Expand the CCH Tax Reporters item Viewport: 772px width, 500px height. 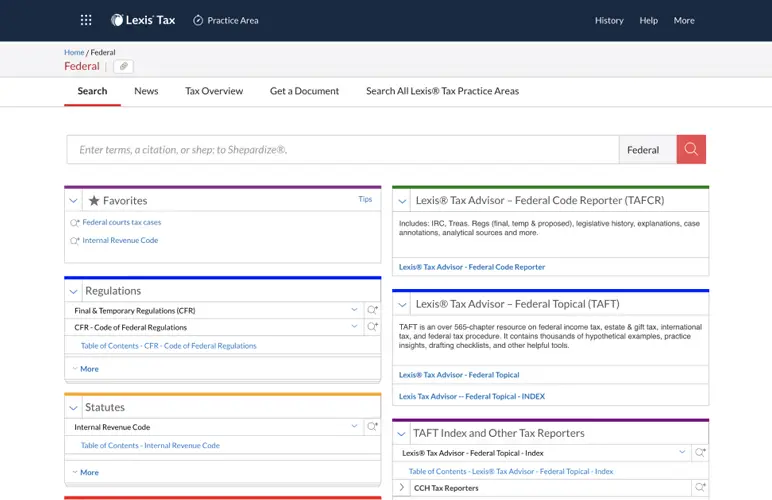click(402, 488)
